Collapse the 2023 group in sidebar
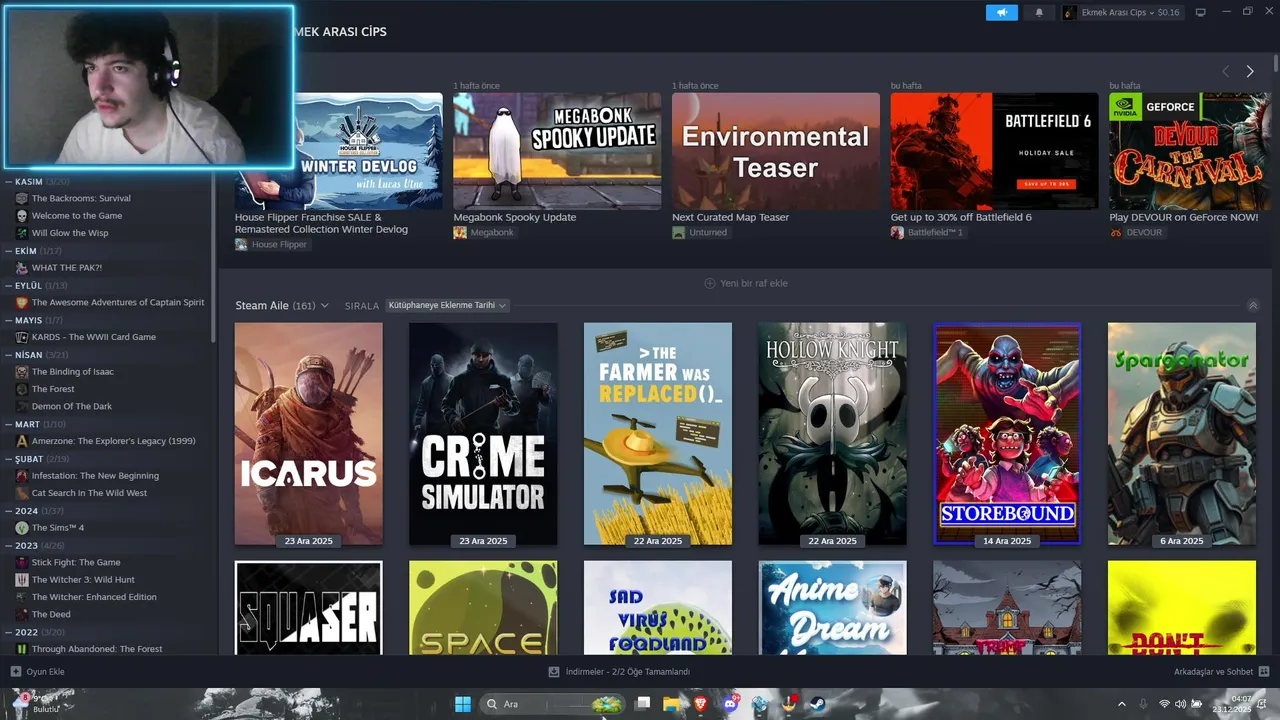1280x720 pixels. coord(8,545)
